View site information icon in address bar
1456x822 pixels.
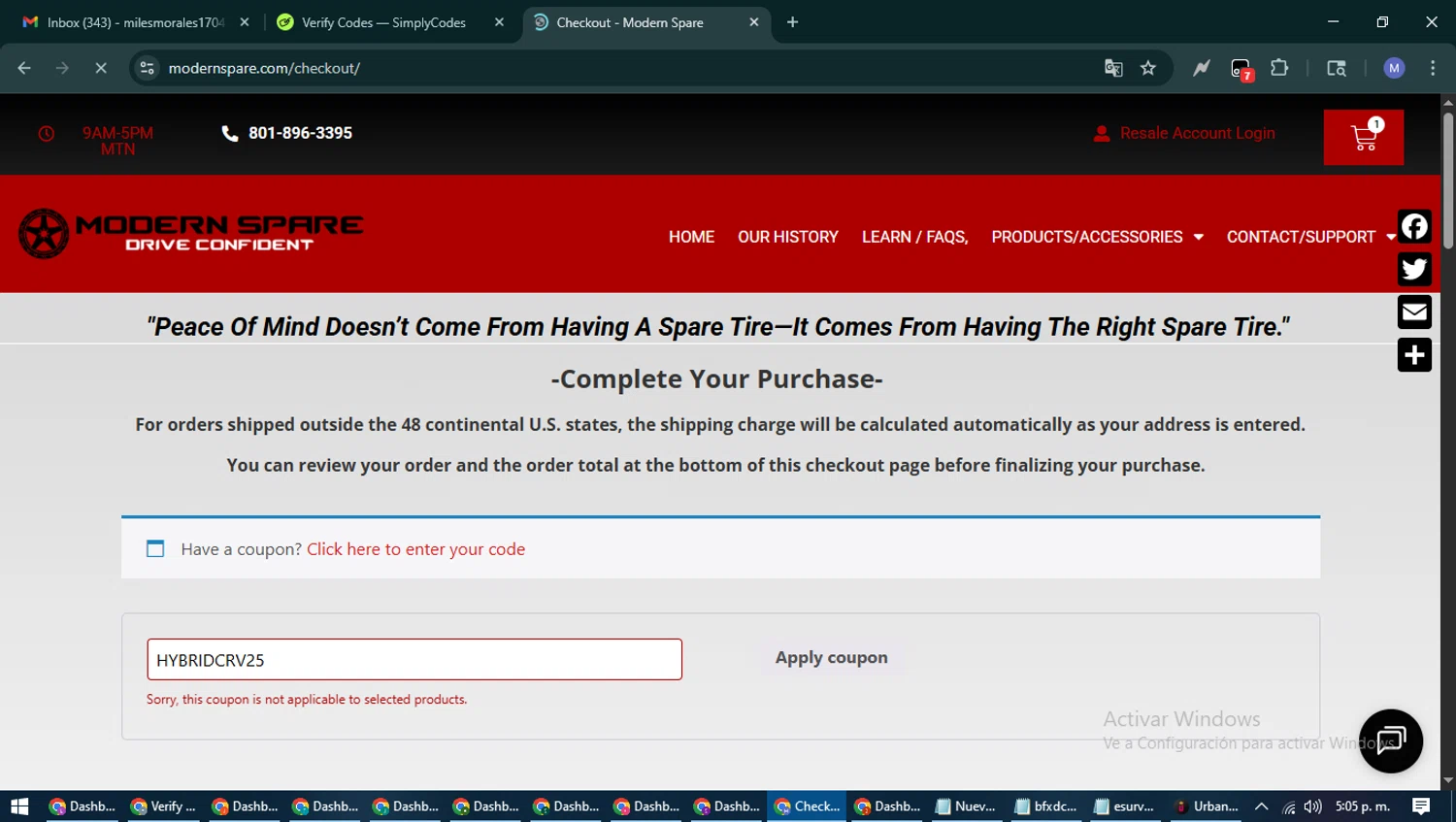pyautogui.click(x=147, y=68)
